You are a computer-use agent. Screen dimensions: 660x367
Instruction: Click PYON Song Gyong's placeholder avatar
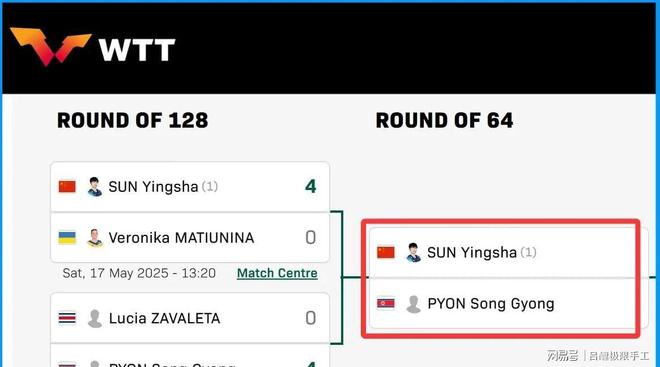413,304
